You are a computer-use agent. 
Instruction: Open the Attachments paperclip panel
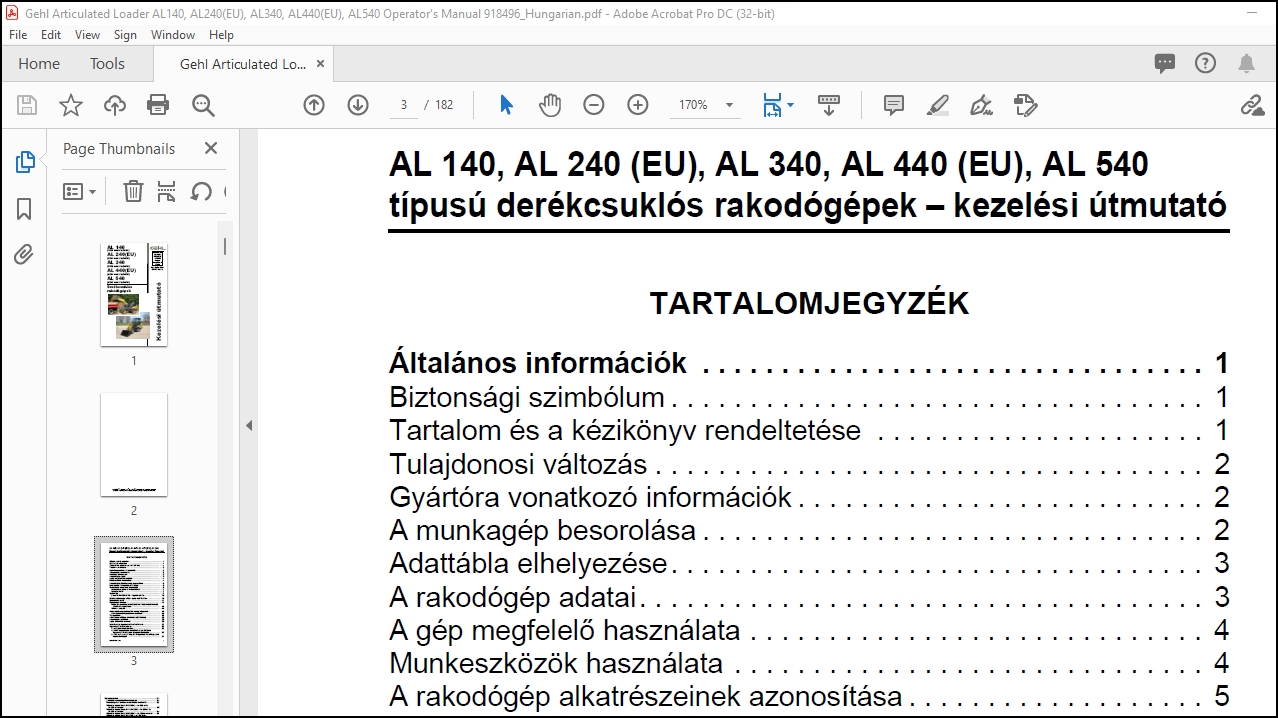[25, 255]
